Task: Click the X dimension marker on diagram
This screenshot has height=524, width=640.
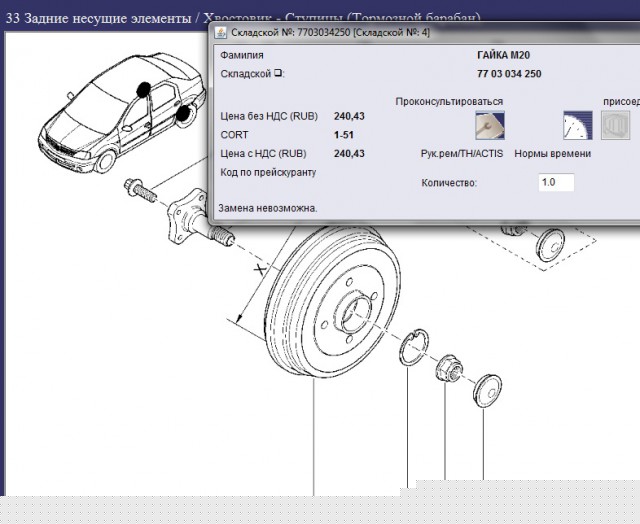Action: (260, 269)
